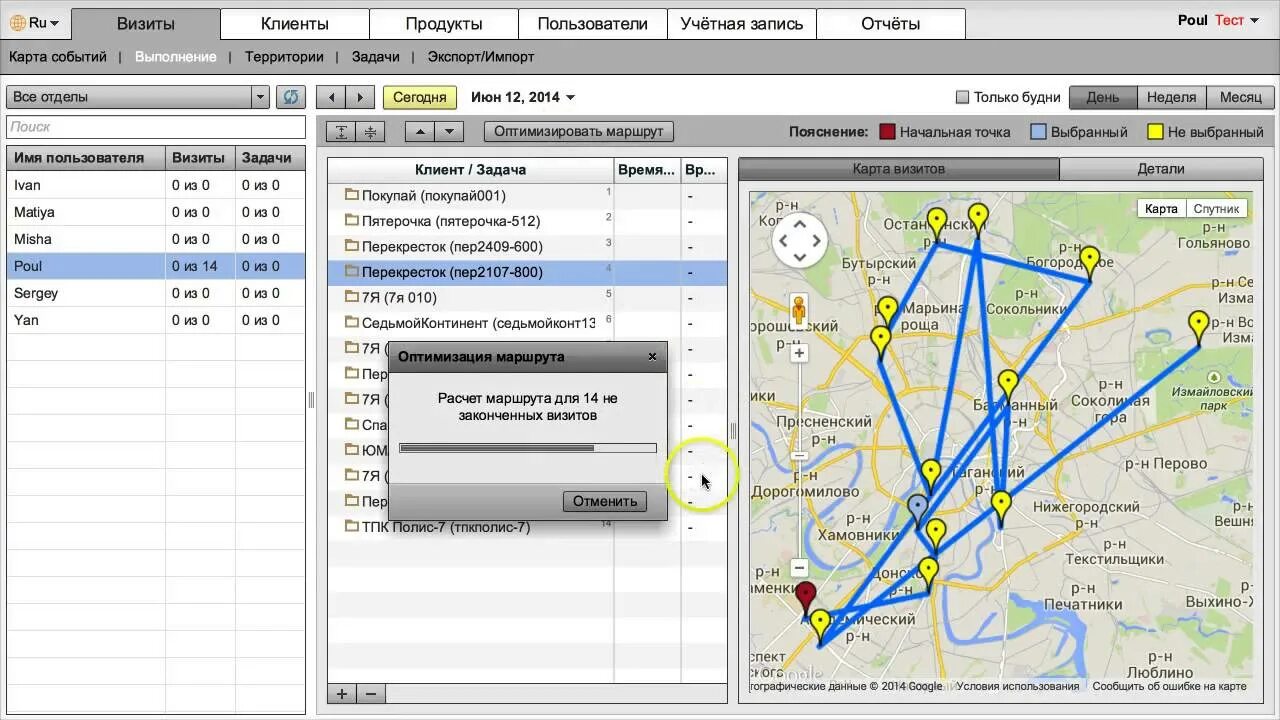Image resolution: width=1280 pixels, height=720 pixels.
Task: Open the Клиенты main tab
Action: pyautogui.click(x=295, y=23)
